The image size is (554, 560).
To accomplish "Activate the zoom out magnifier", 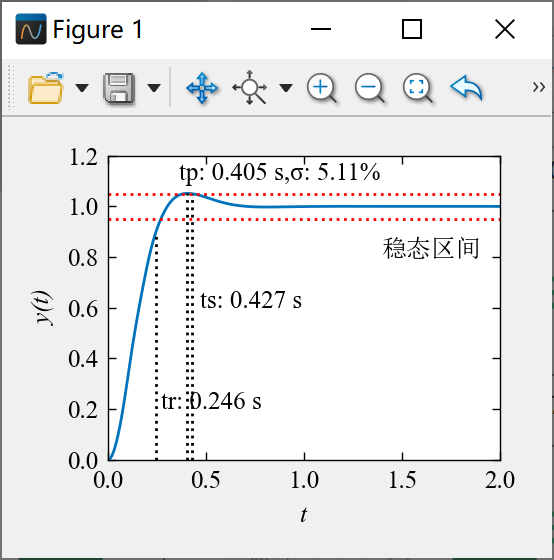I will coord(370,88).
